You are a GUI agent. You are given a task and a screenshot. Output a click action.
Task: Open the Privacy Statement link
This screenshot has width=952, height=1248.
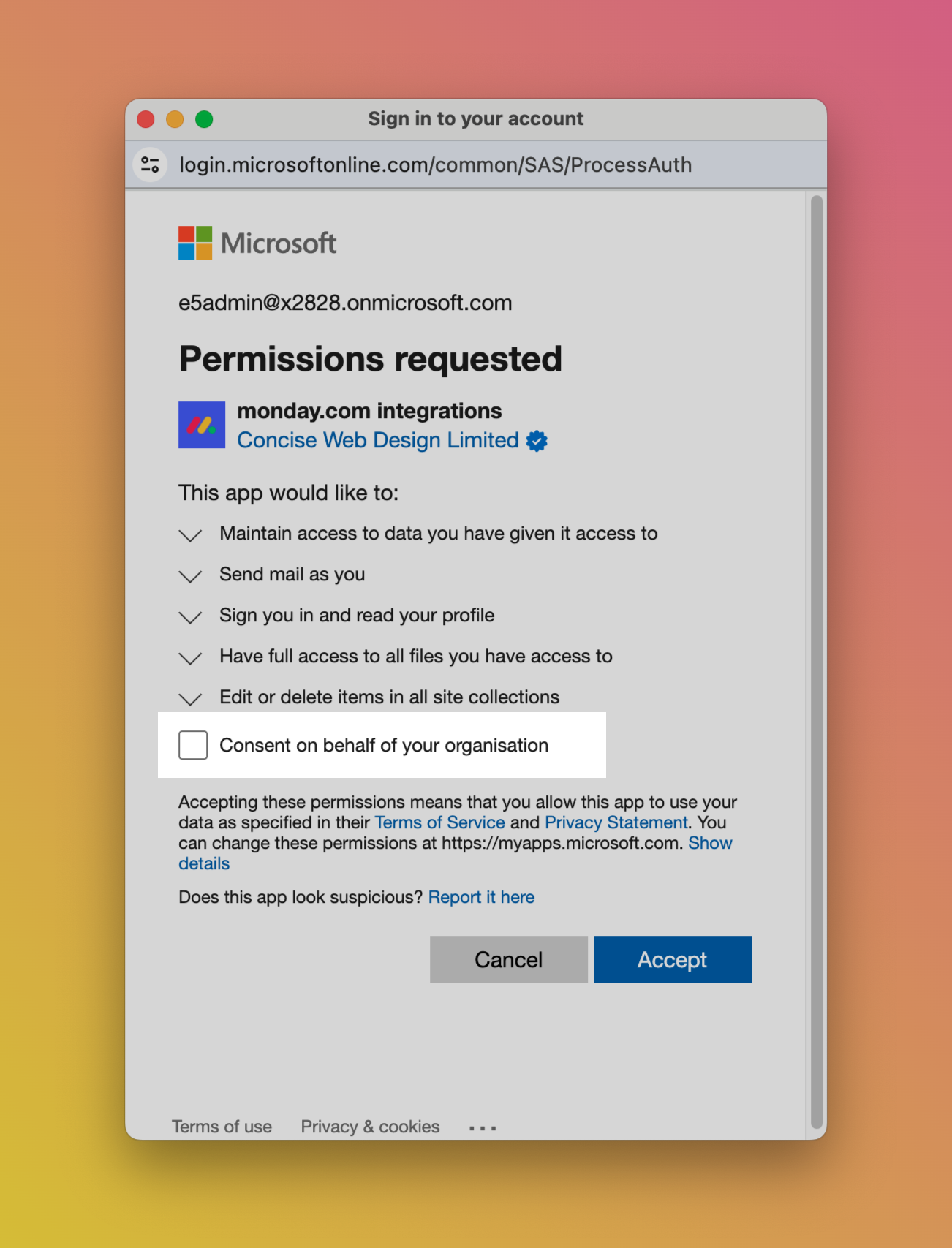(616, 822)
